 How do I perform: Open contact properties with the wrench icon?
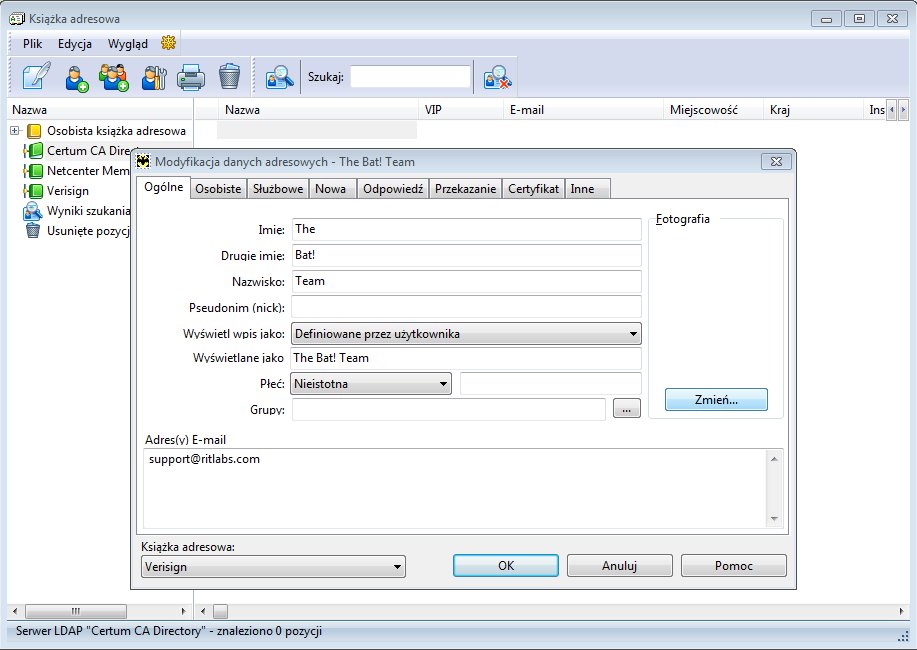tap(154, 77)
